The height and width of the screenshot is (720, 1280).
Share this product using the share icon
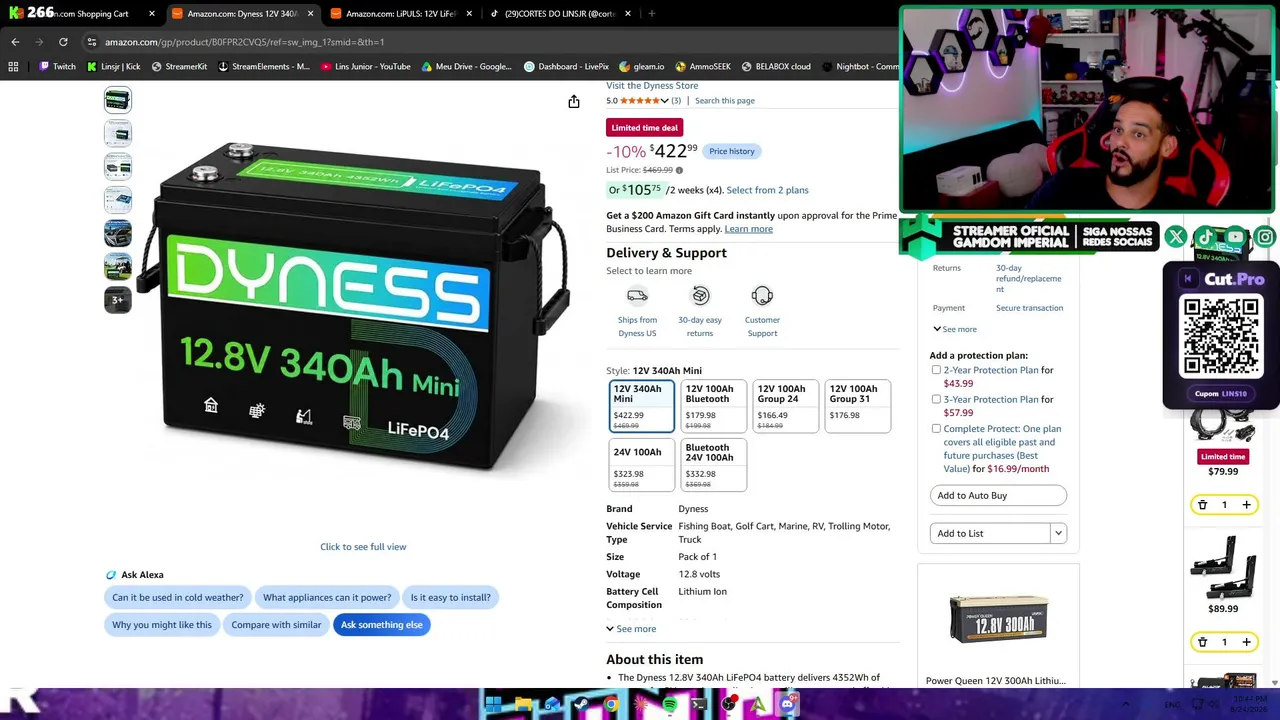tap(574, 101)
